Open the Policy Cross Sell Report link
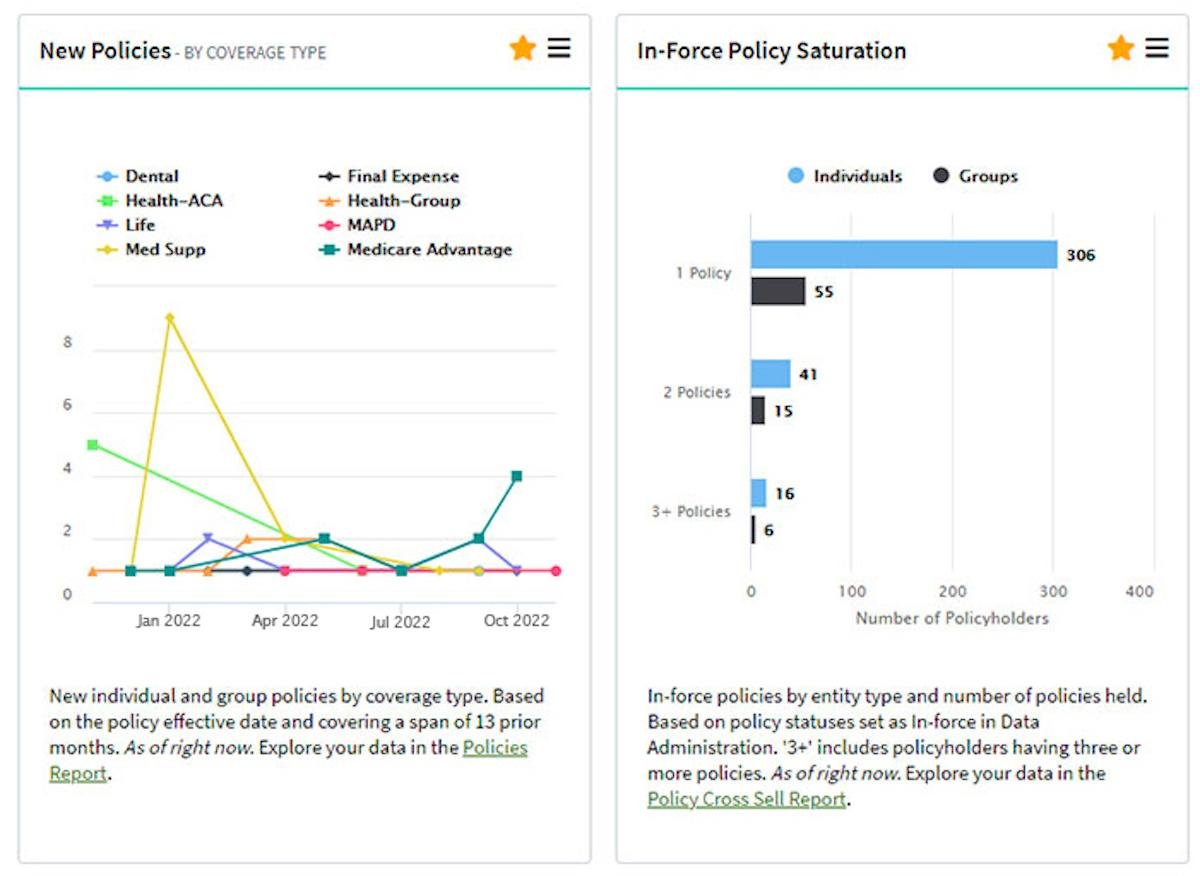1200x876 pixels. click(746, 799)
